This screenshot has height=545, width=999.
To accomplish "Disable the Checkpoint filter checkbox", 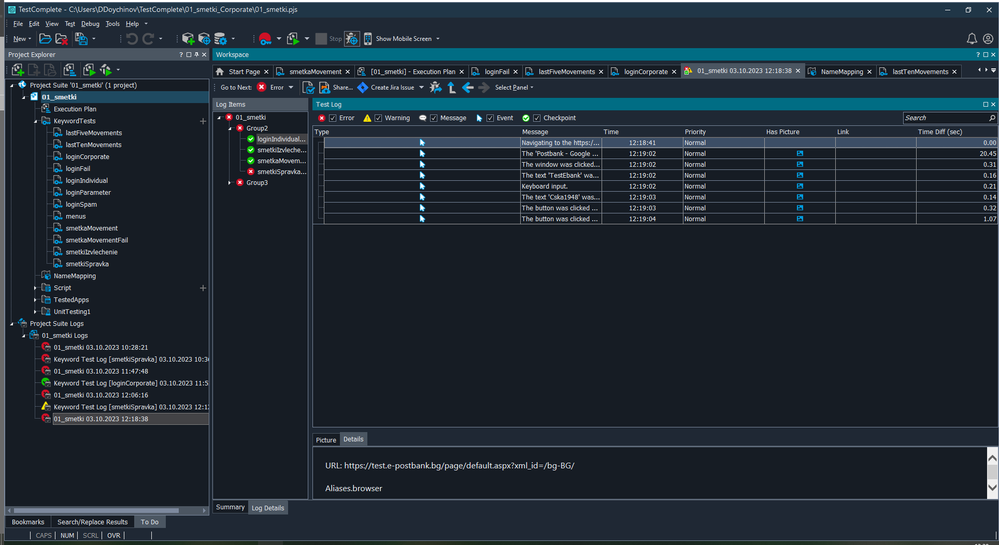I will point(537,118).
